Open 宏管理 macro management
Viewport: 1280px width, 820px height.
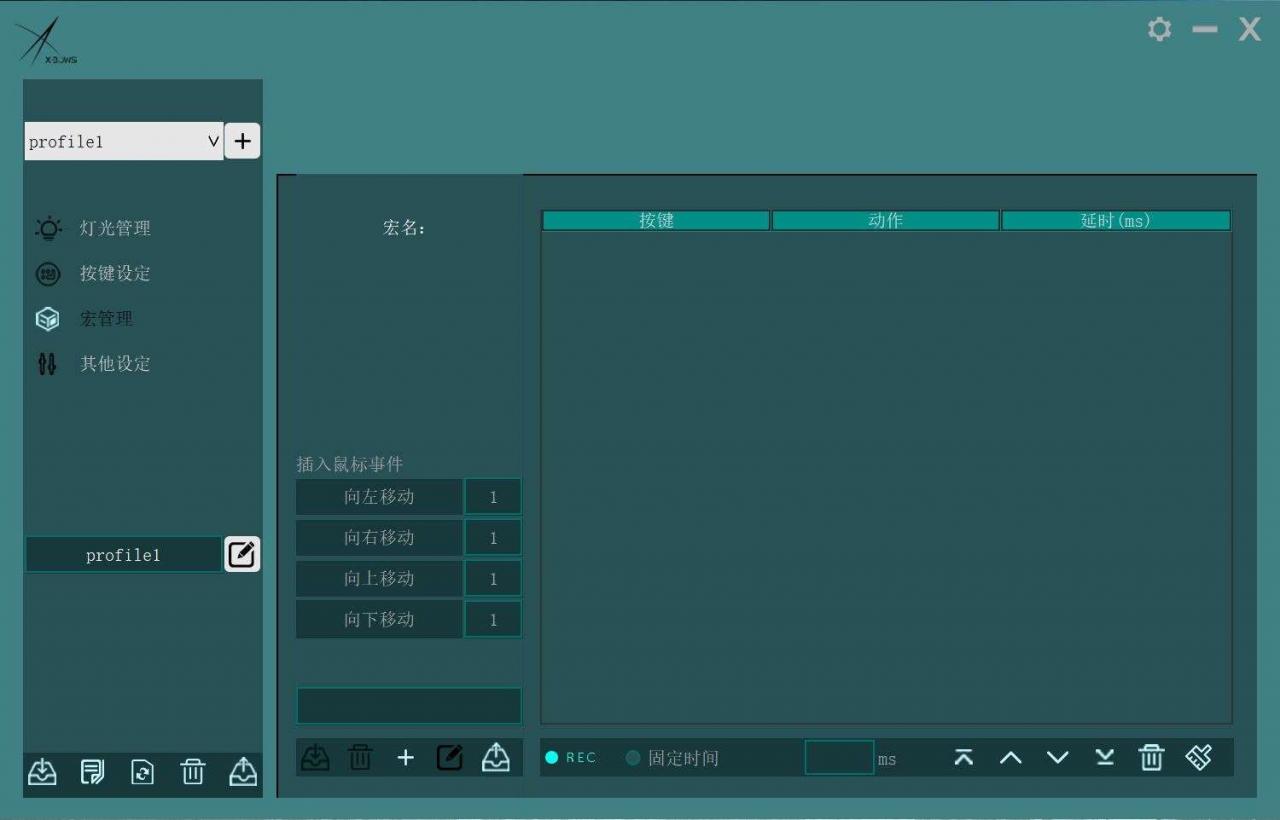[x=106, y=318]
